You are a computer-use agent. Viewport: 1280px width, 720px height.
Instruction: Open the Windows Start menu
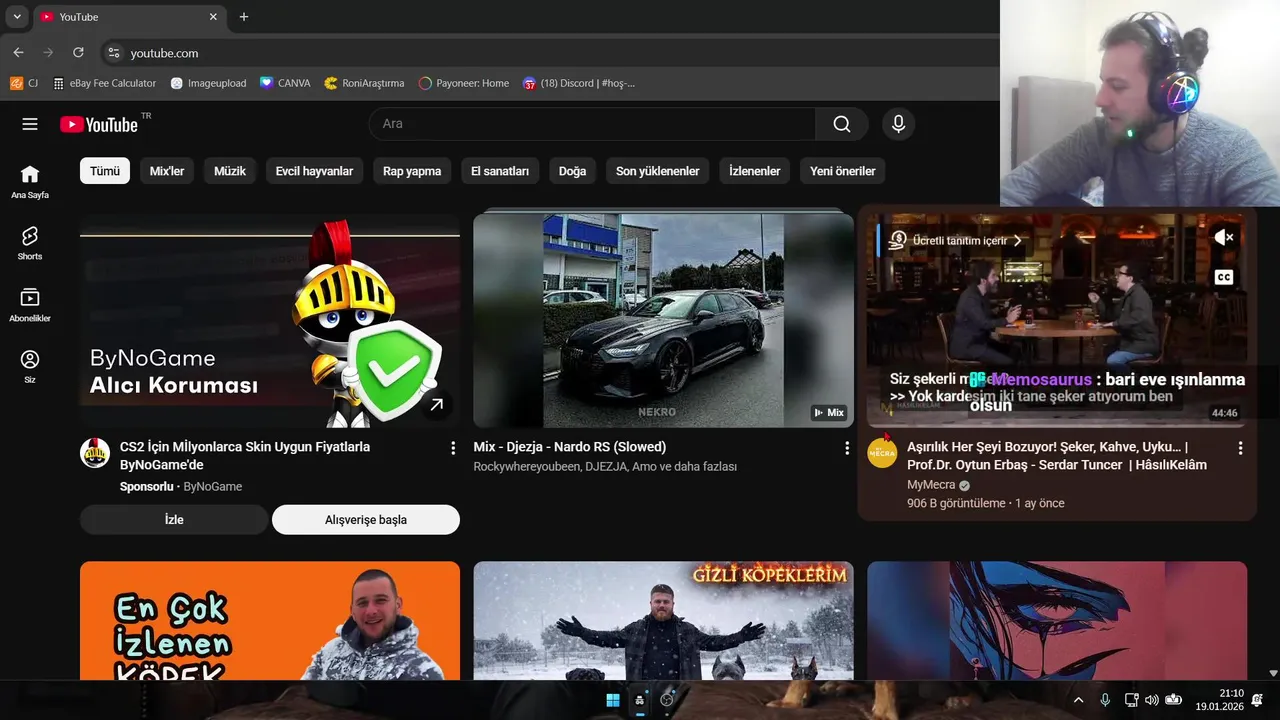[x=613, y=700]
